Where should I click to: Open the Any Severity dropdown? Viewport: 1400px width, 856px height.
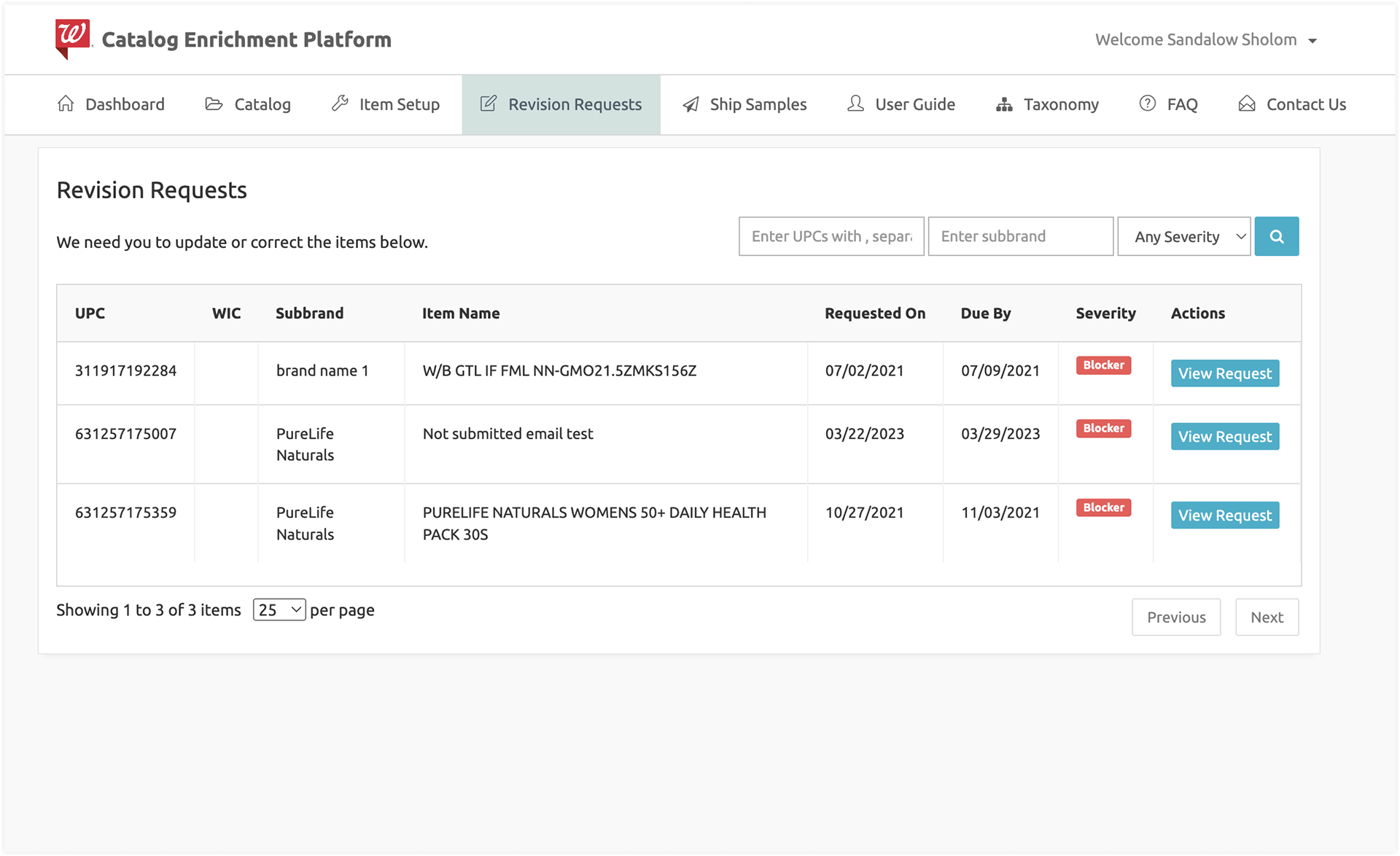(1183, 236)
